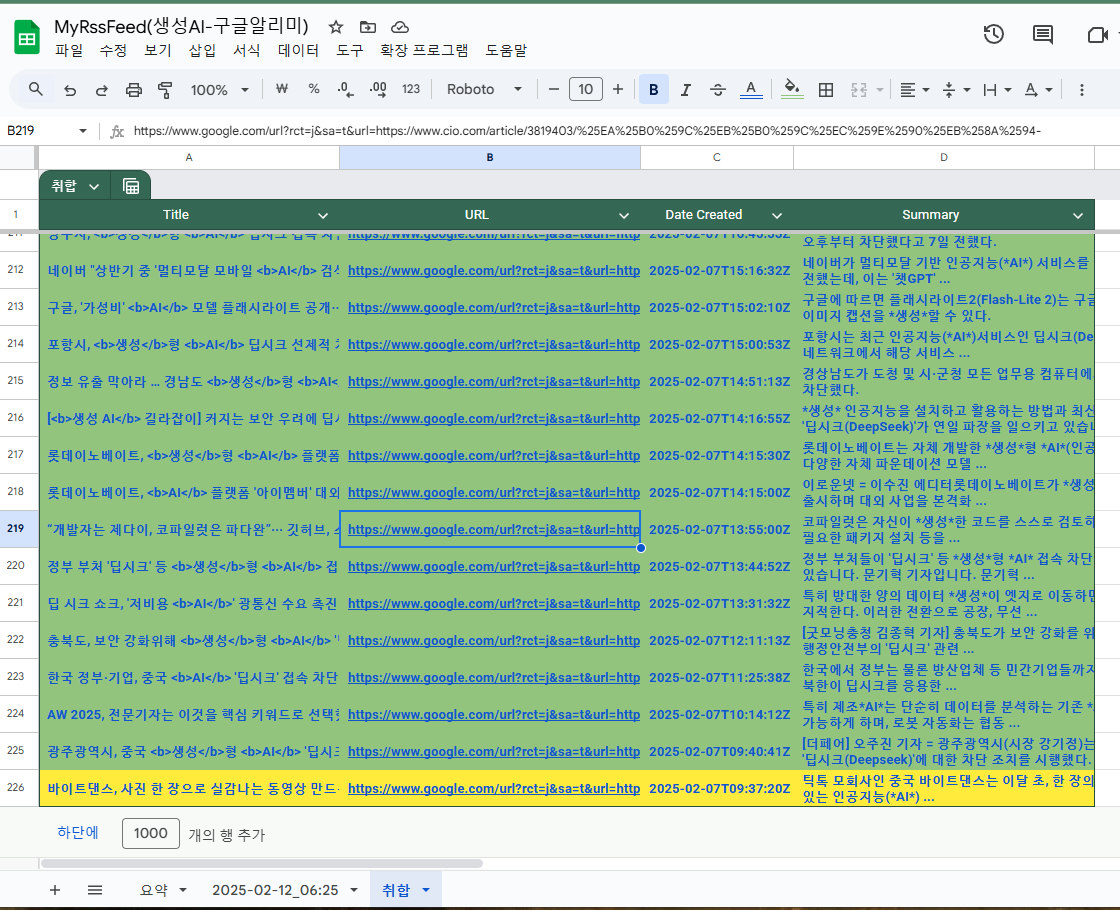Open the URL link in row 226
Image resolution: width=1120 pixels, height=910 pixels.
click(x=494, y=789)
